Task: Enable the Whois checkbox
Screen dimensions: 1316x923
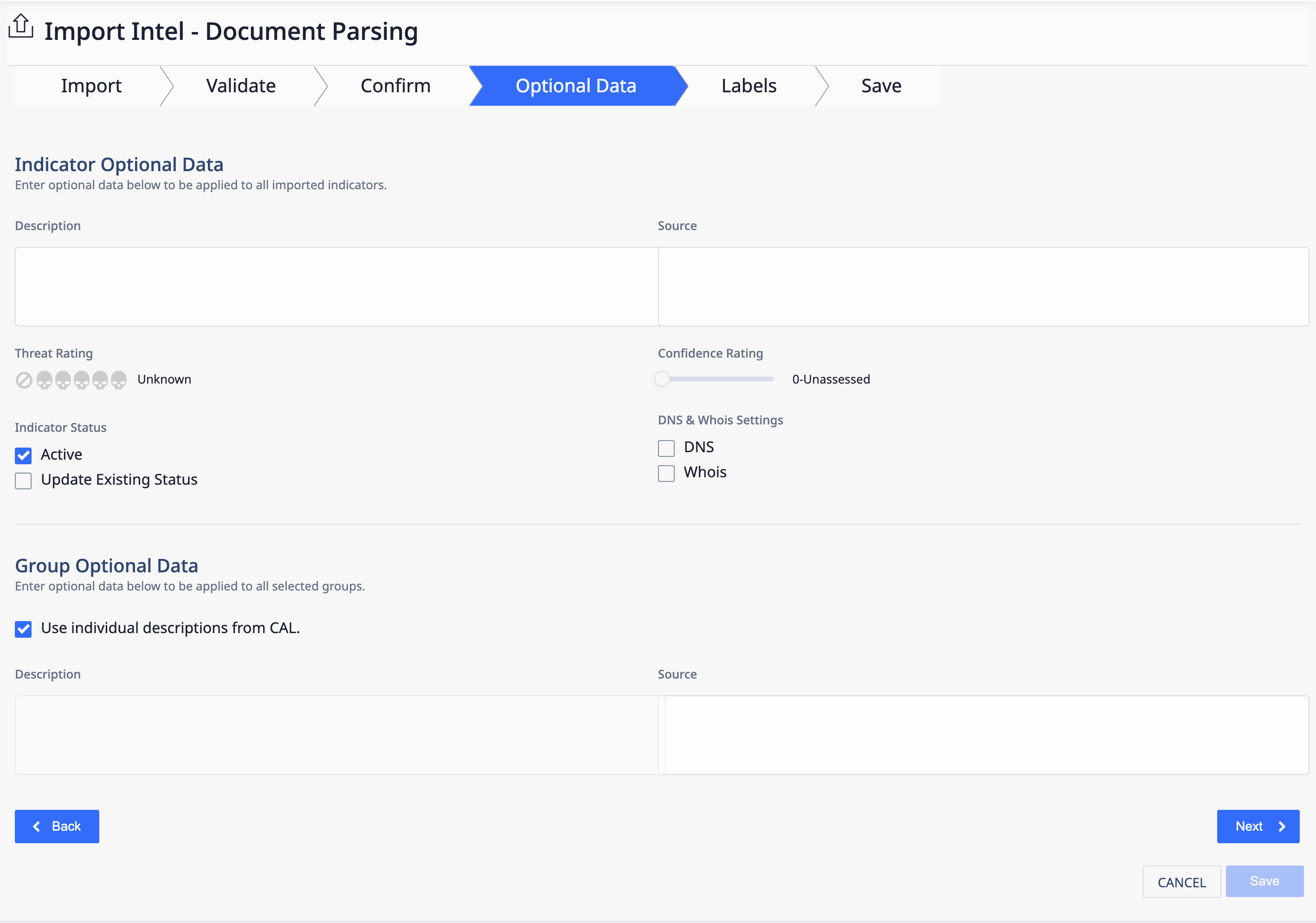Action: (666, 473)
